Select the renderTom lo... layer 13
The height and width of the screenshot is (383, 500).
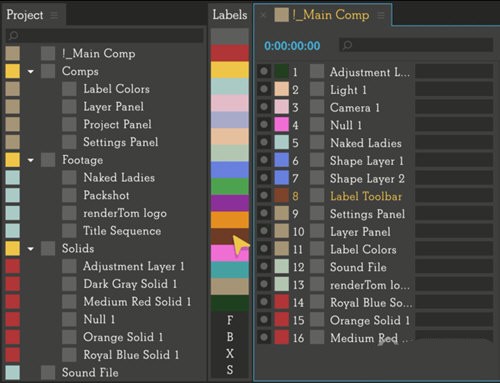(x=370, y=285)
